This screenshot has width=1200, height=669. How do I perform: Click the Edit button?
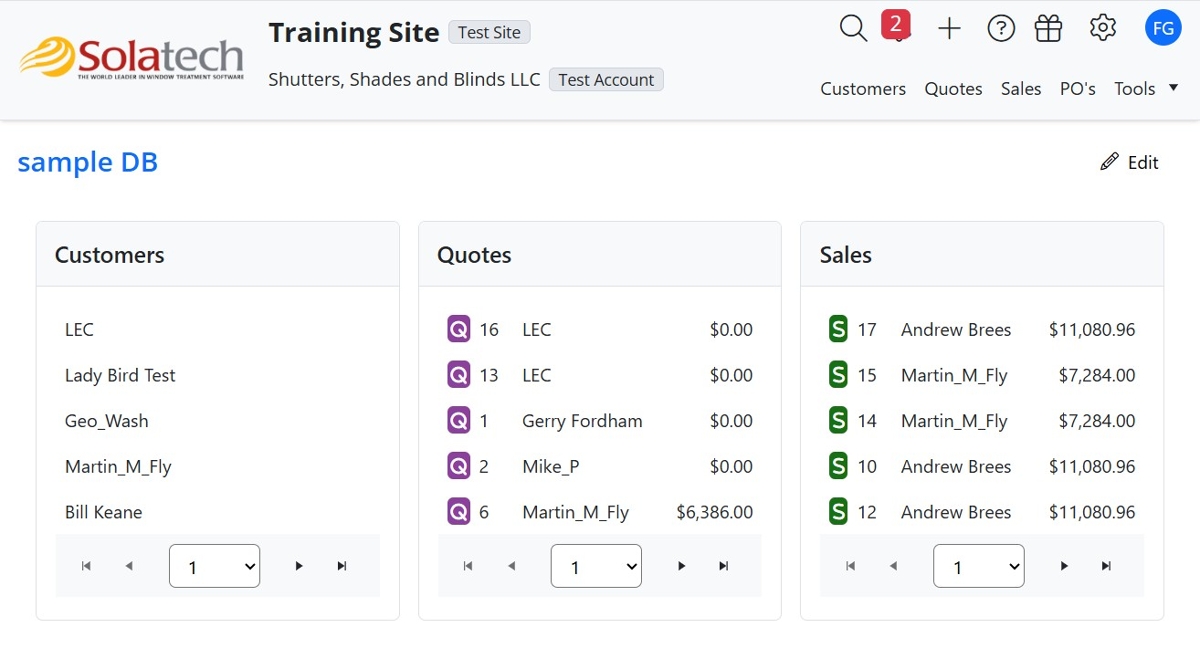(1130, 163)
